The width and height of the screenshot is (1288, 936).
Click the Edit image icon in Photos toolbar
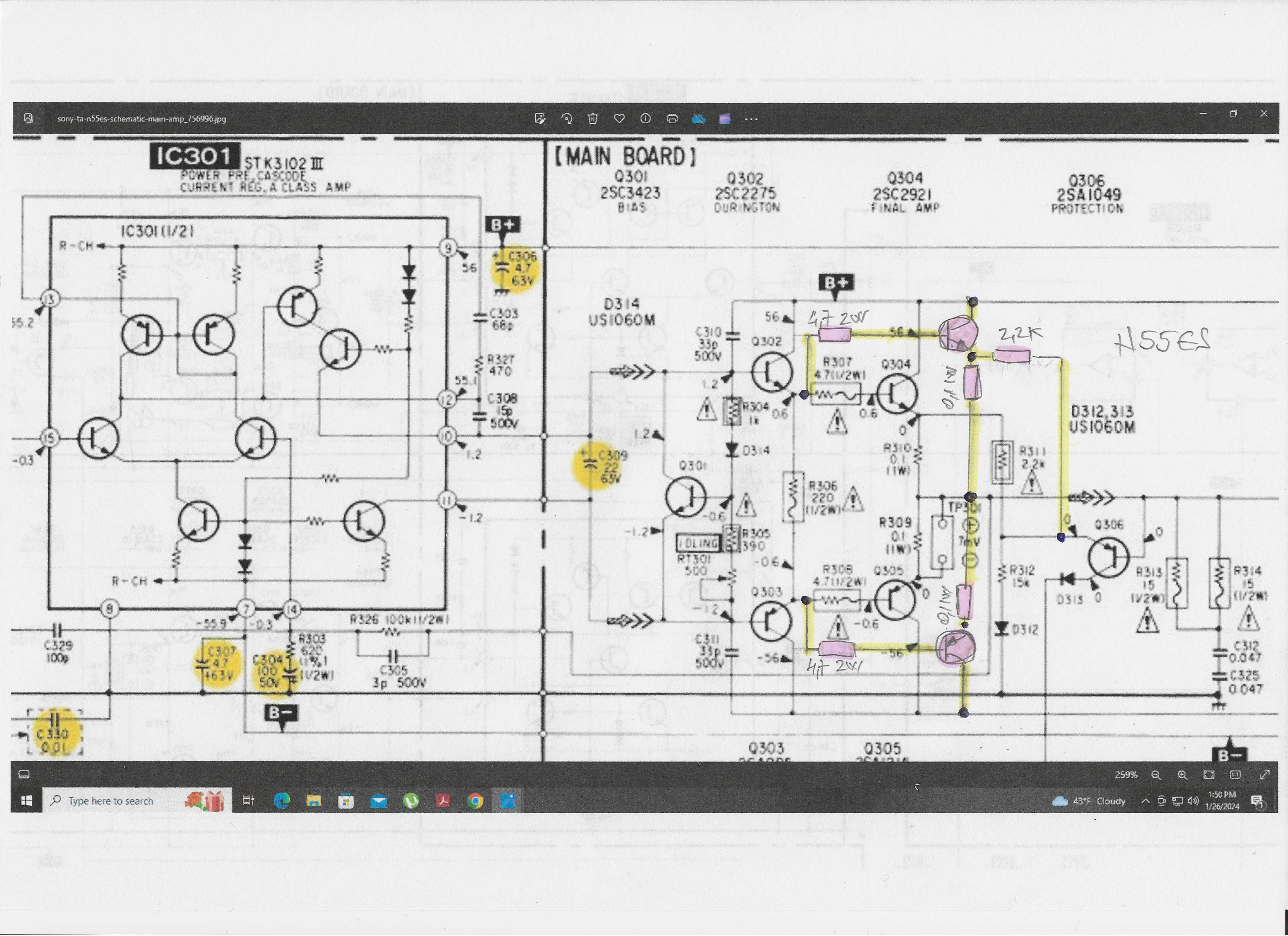pyautogui.click(x=540, y=119)
